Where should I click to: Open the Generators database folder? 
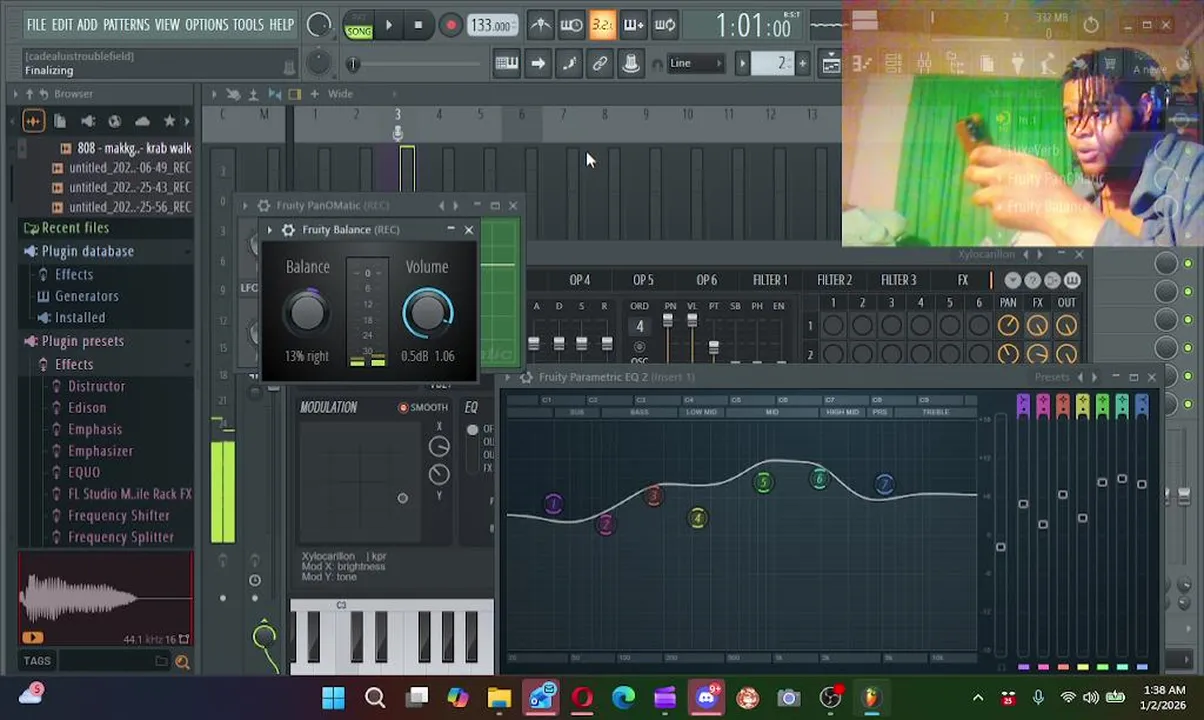click(x=87, y=296)
